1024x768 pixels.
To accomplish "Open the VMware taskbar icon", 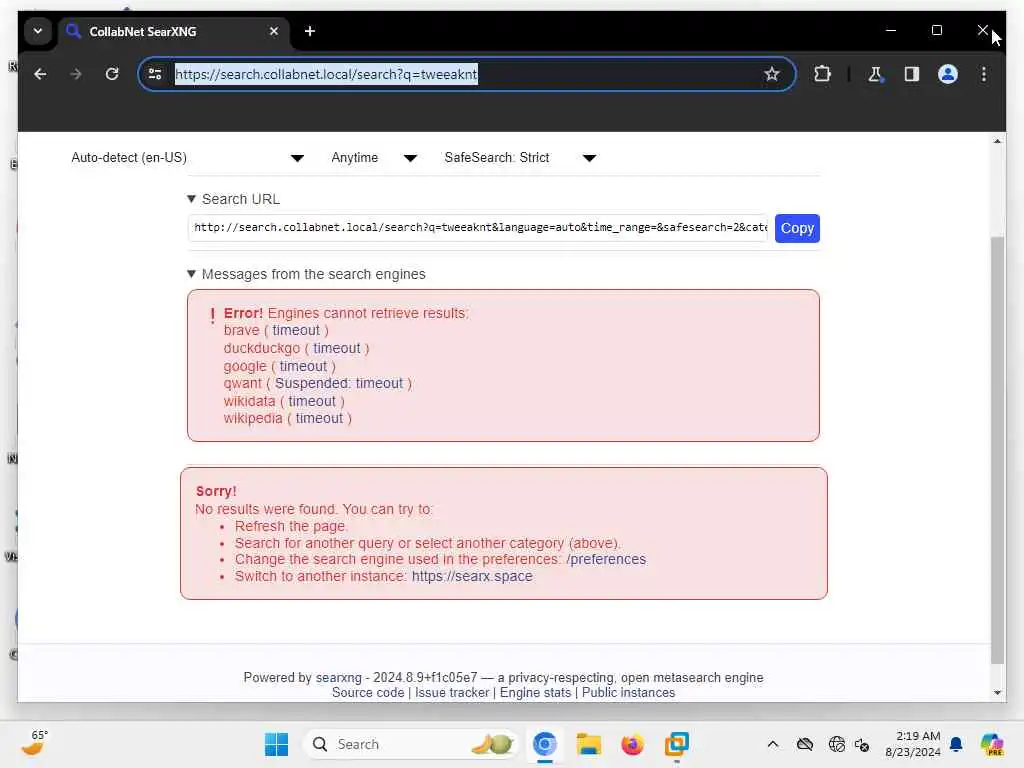I will click(x=677, y=744).
